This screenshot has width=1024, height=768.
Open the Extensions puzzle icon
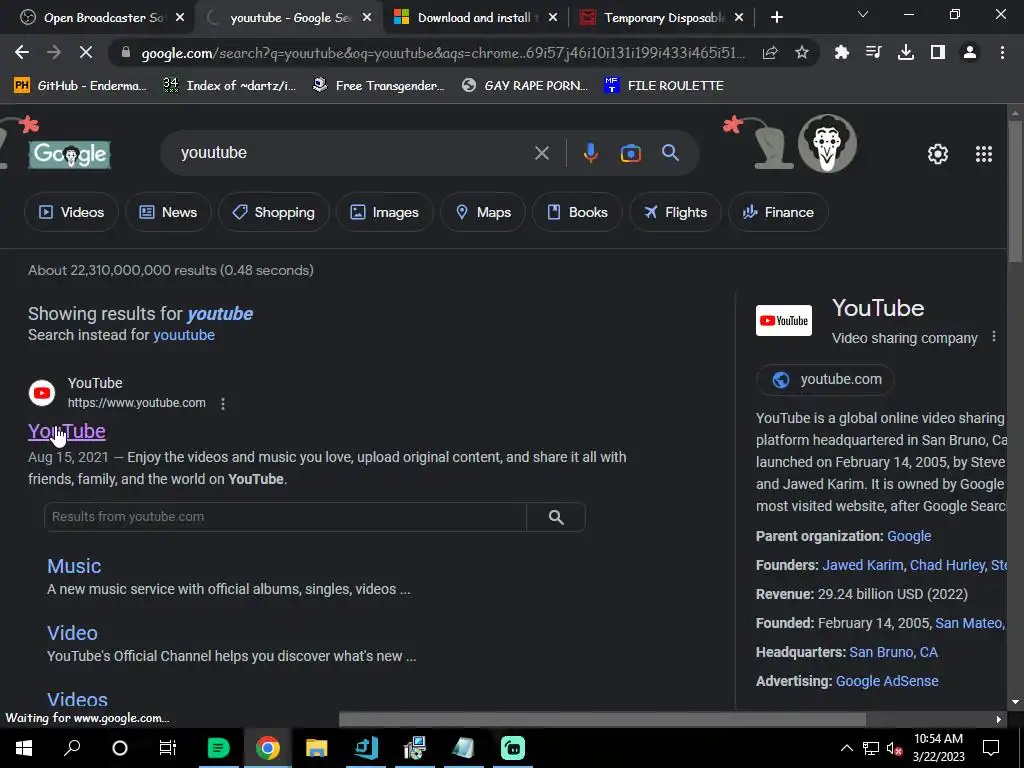click(842, 52)
